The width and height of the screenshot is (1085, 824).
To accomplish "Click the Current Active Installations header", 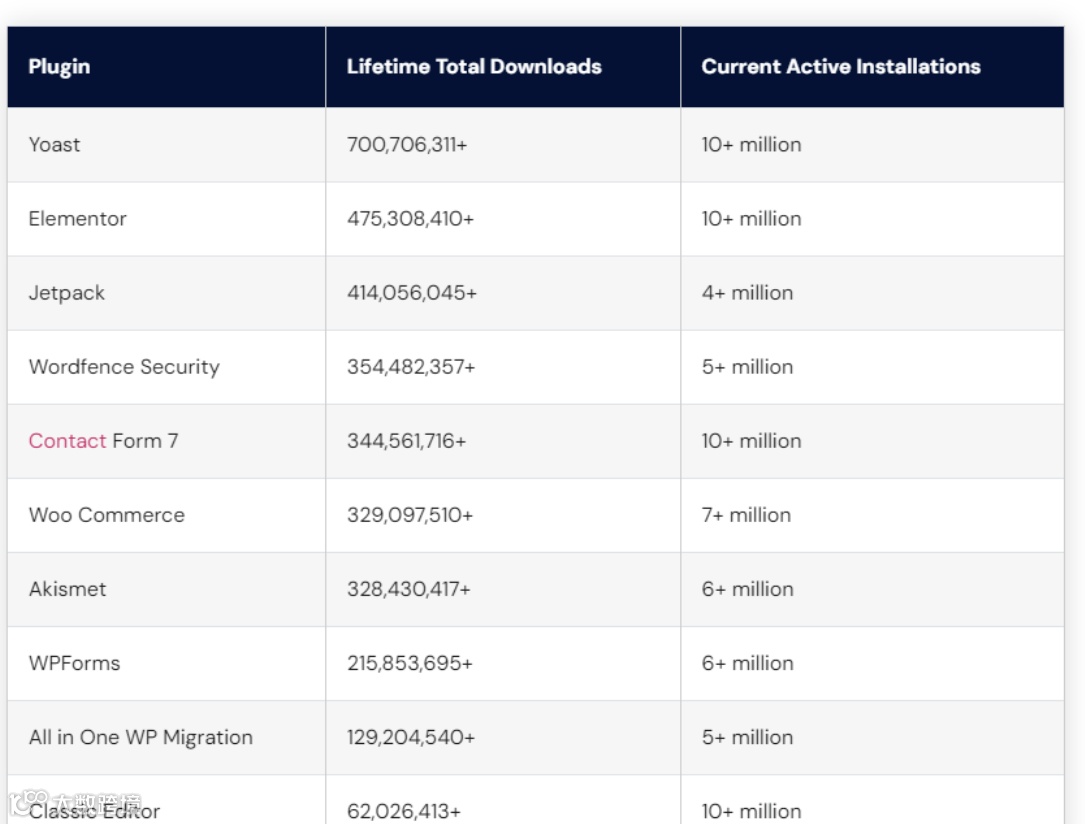I will (x=840, y=67).
